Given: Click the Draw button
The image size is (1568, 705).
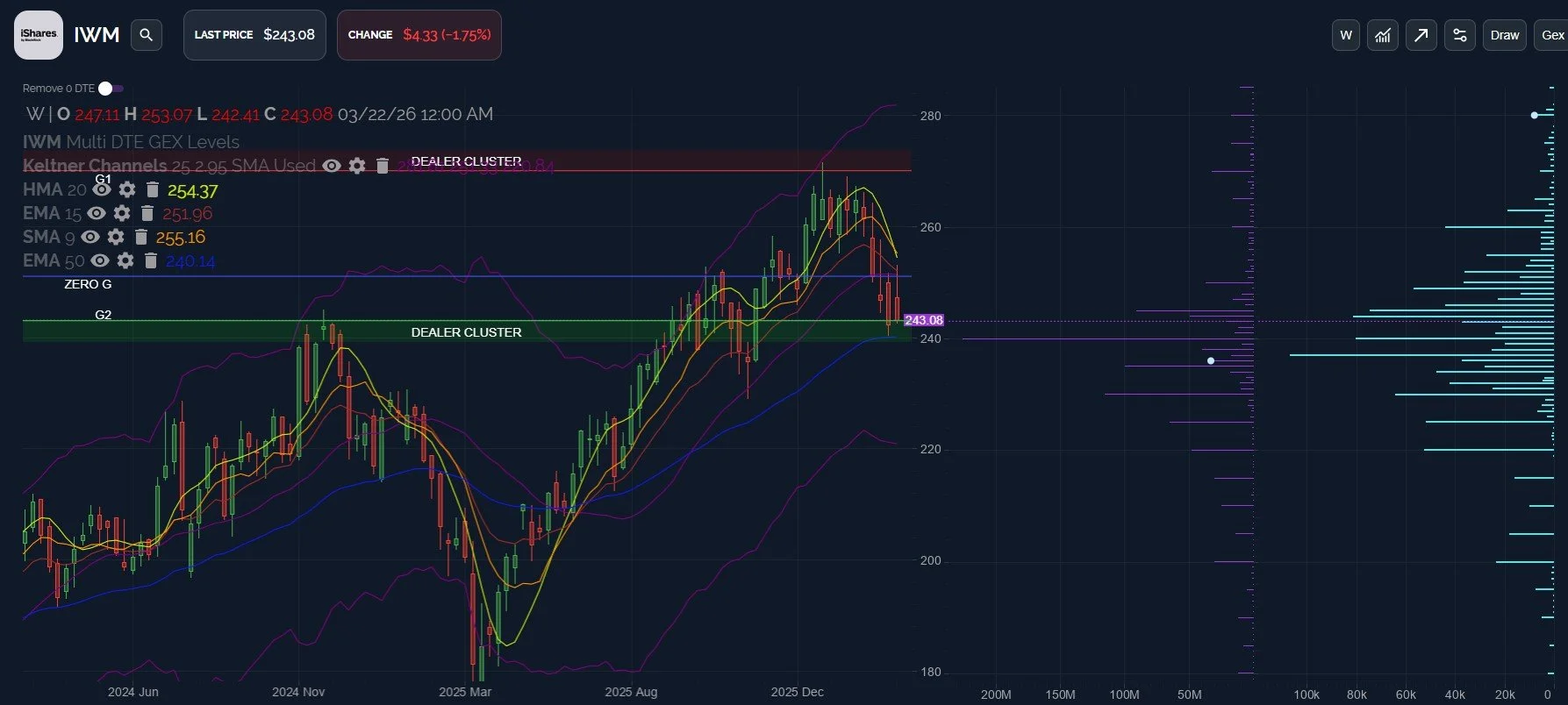Looking at the screenshot, I should (x=1505, y=35).
